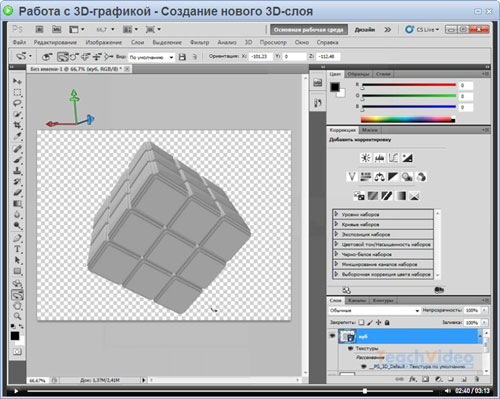Select the Rectangular Marquee tool
This screenshot has width=500, height=399.
point(17,92)
